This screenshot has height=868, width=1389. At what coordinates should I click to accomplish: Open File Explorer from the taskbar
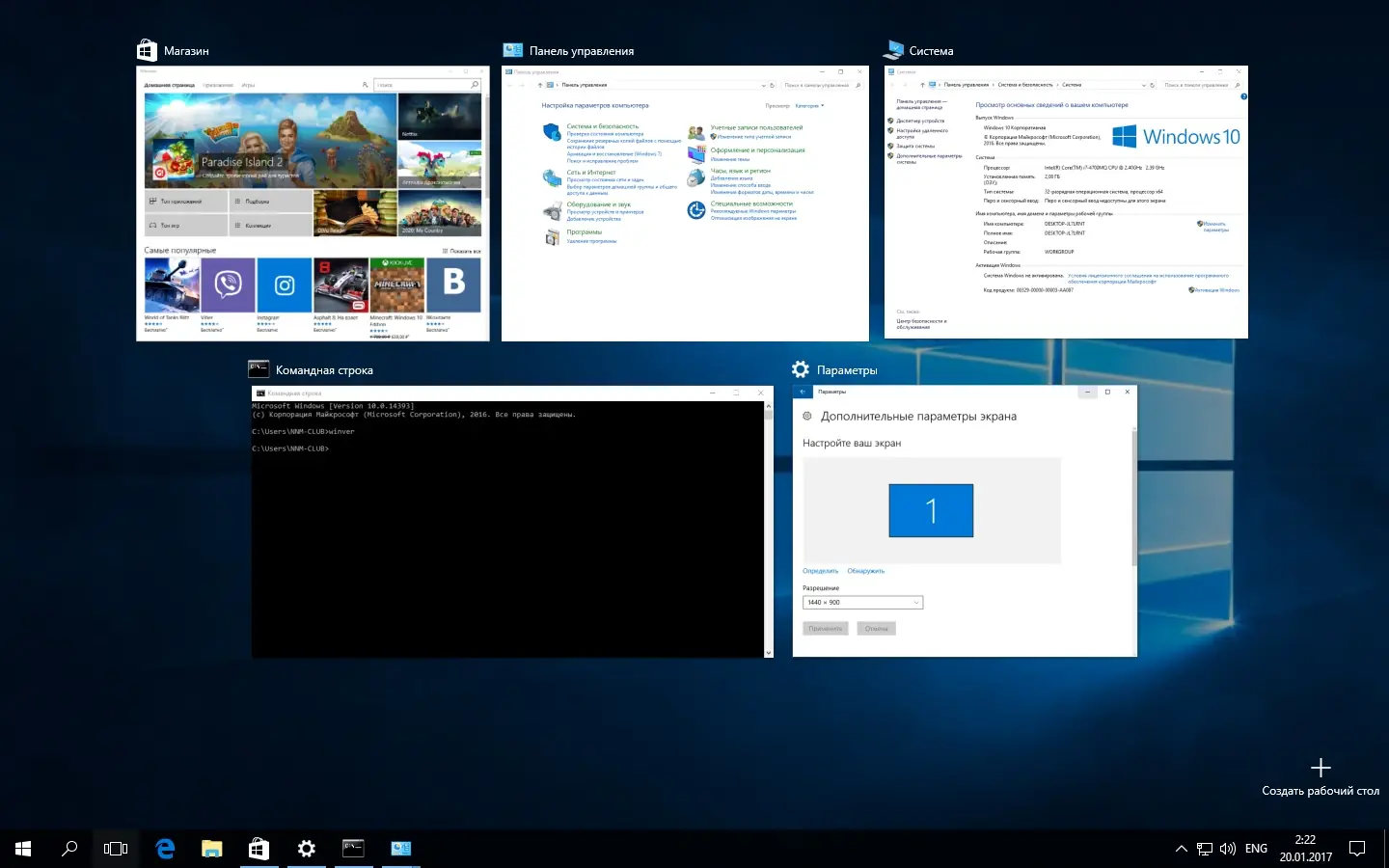(212, 849)
